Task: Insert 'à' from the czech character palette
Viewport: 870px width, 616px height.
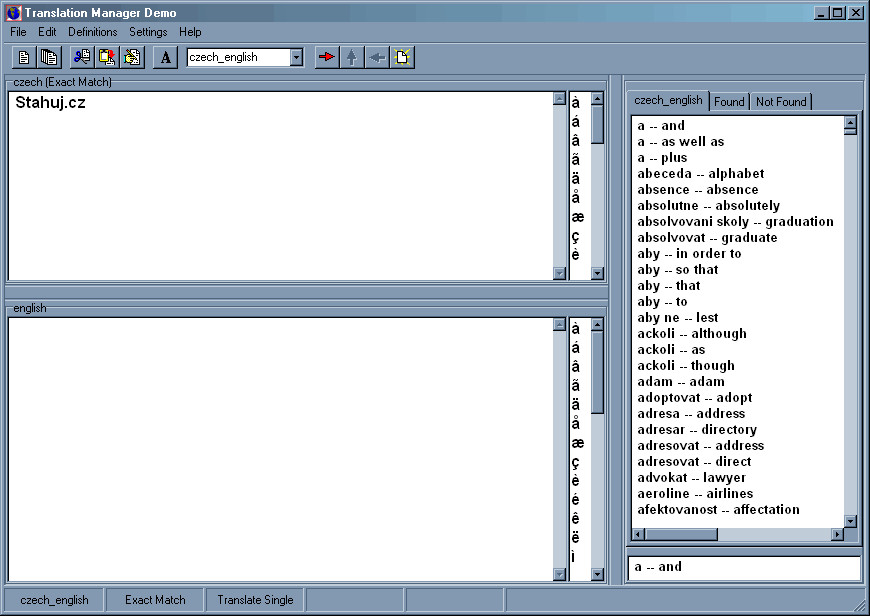Action: (576, 103)
